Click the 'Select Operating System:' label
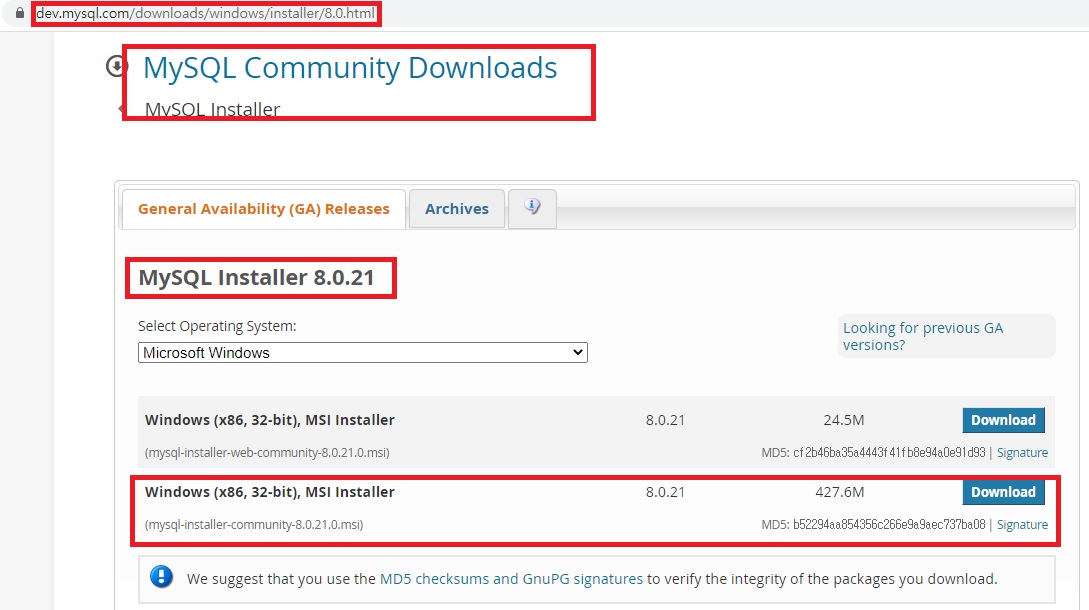 (x=217, y=326)
